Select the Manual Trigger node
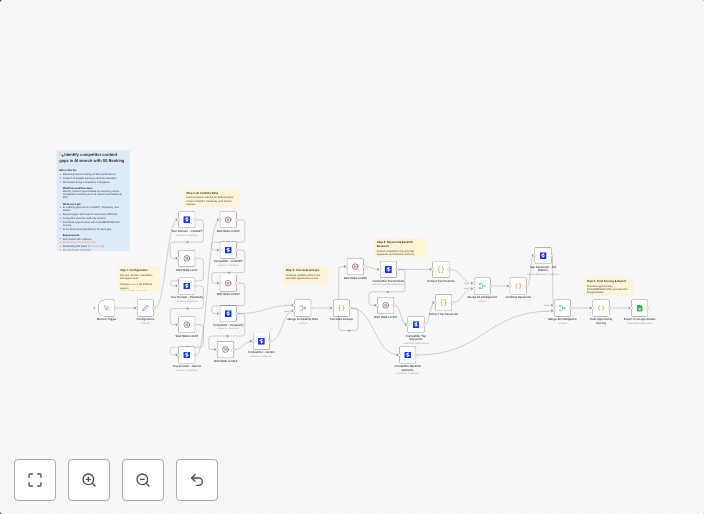704x514 pixels. click(x=106, y=308)
